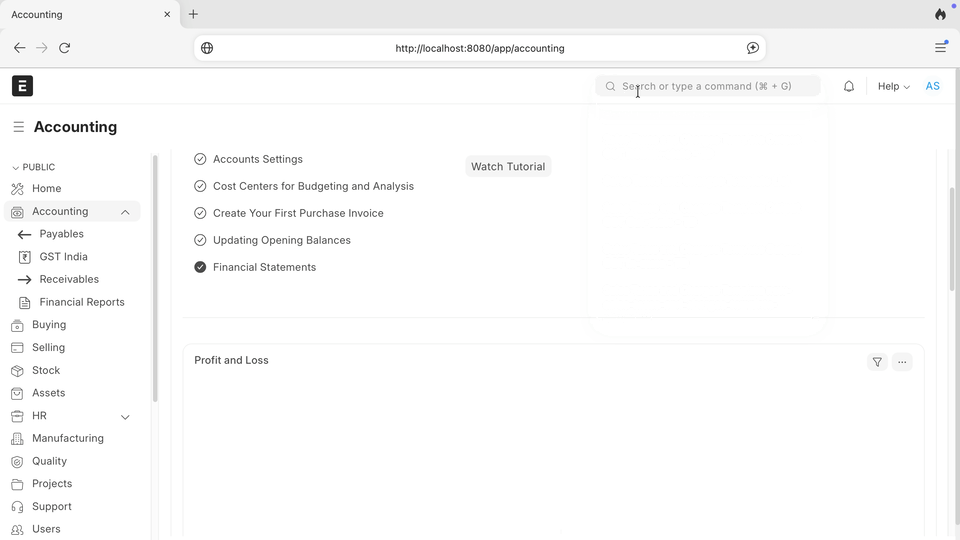Click the check circle beside Accounts Settings
The width and height of the screenshot is (960, 540).
tap(200, 159)
